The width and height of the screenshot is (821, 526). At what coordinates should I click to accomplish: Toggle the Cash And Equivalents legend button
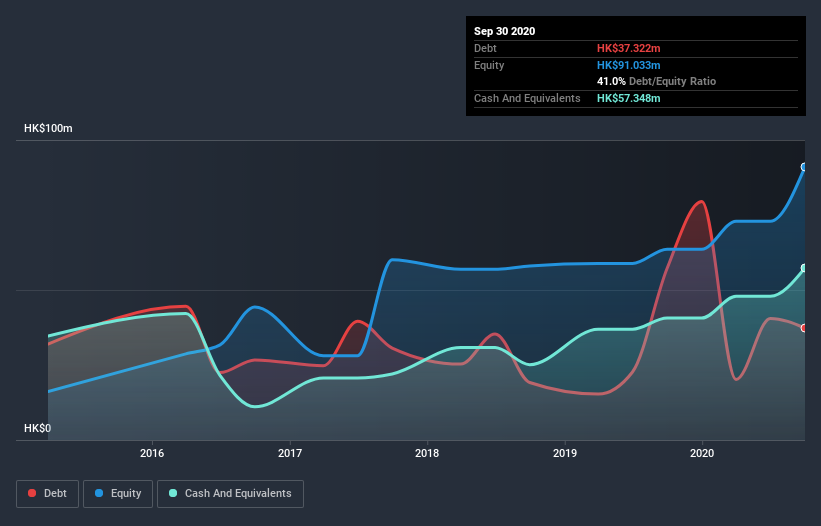(230, 494)
